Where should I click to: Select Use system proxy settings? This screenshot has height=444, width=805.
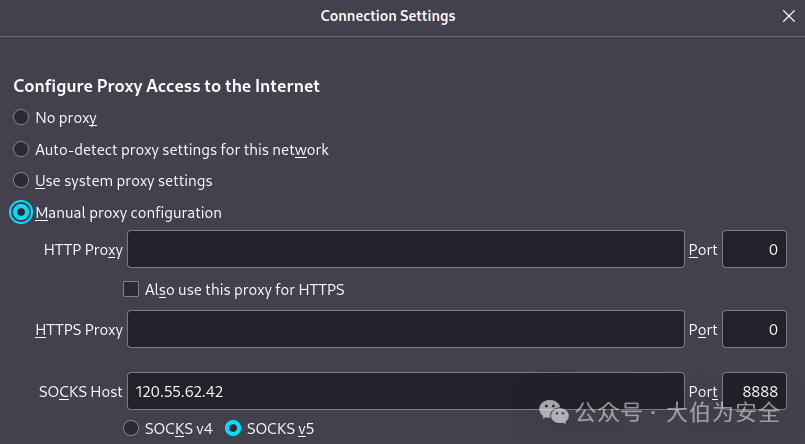[x=21, y=181]
